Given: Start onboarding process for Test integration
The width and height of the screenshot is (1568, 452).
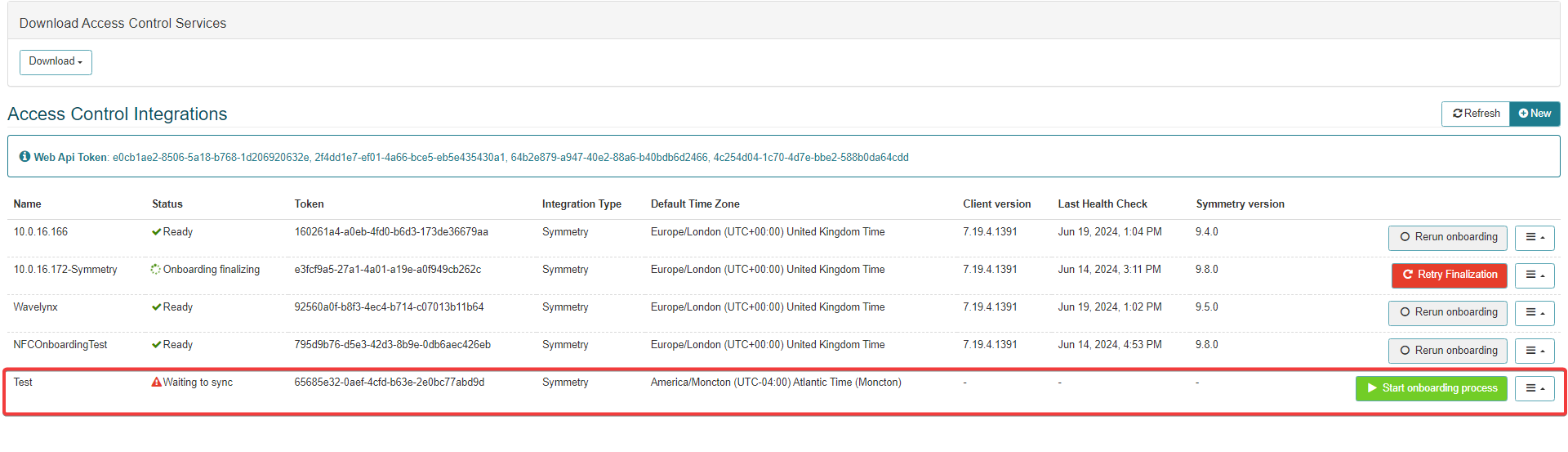Looking at the screenshot, I should coord(1431,388).
